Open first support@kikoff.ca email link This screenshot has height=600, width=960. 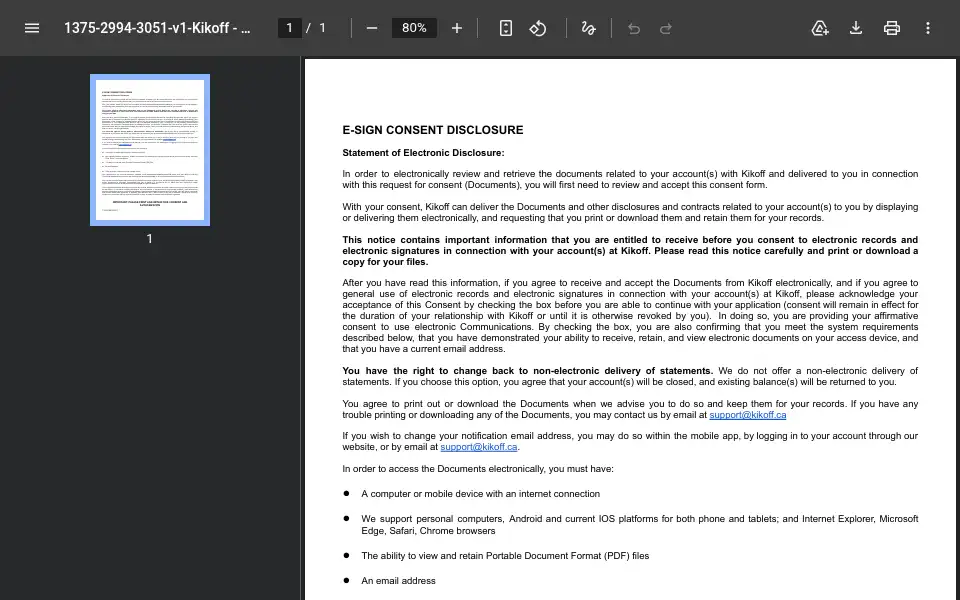748,414
